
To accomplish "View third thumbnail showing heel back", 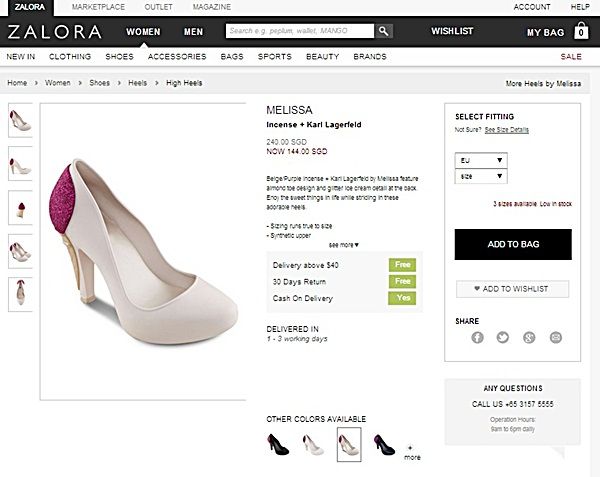I will [x=20, y=208].
